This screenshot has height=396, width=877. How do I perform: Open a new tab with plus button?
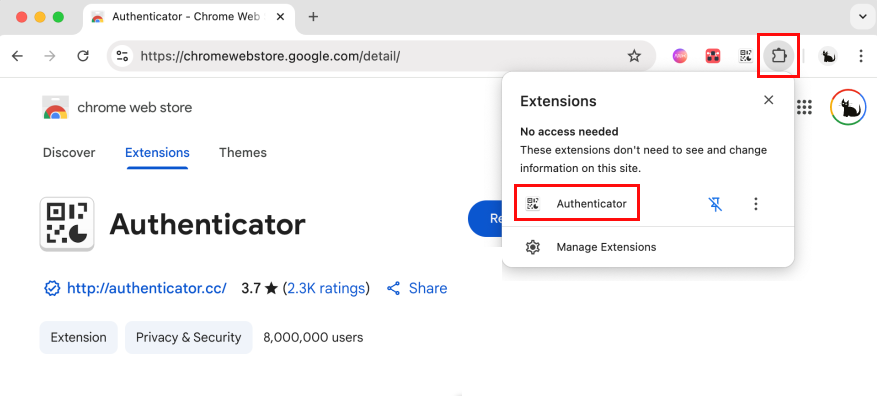point(313,17)
